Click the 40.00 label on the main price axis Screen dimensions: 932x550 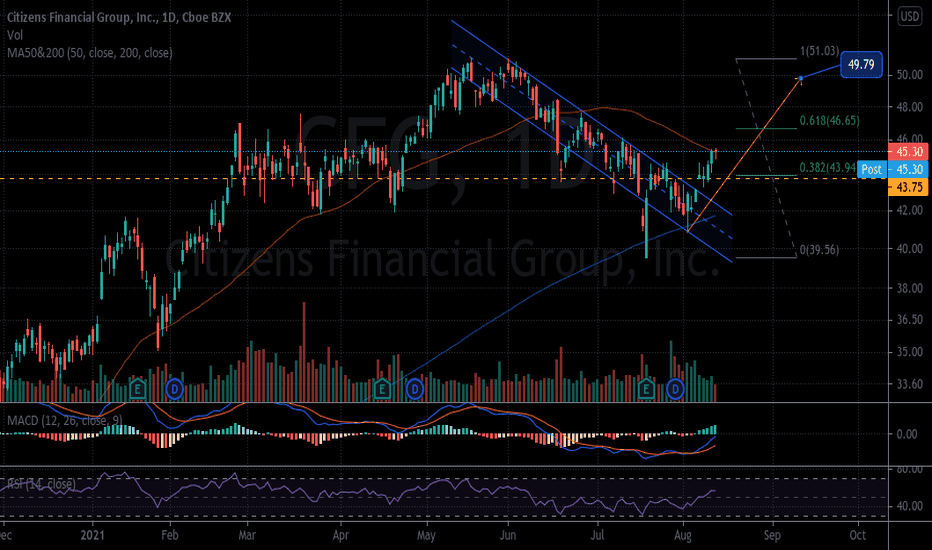point(909,249)
